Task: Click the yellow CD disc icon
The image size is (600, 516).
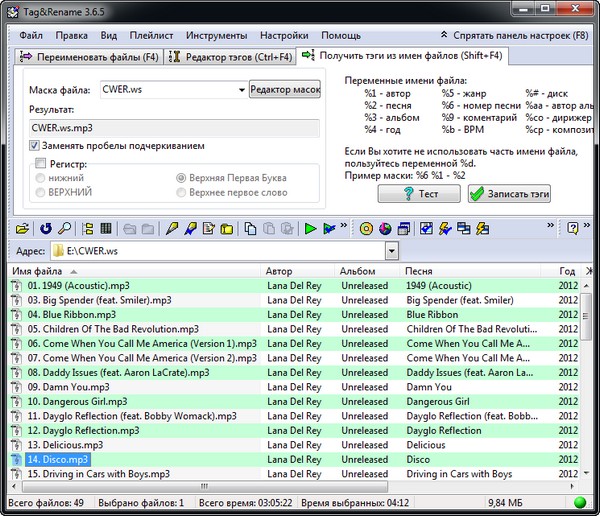Action: (365, 228)
